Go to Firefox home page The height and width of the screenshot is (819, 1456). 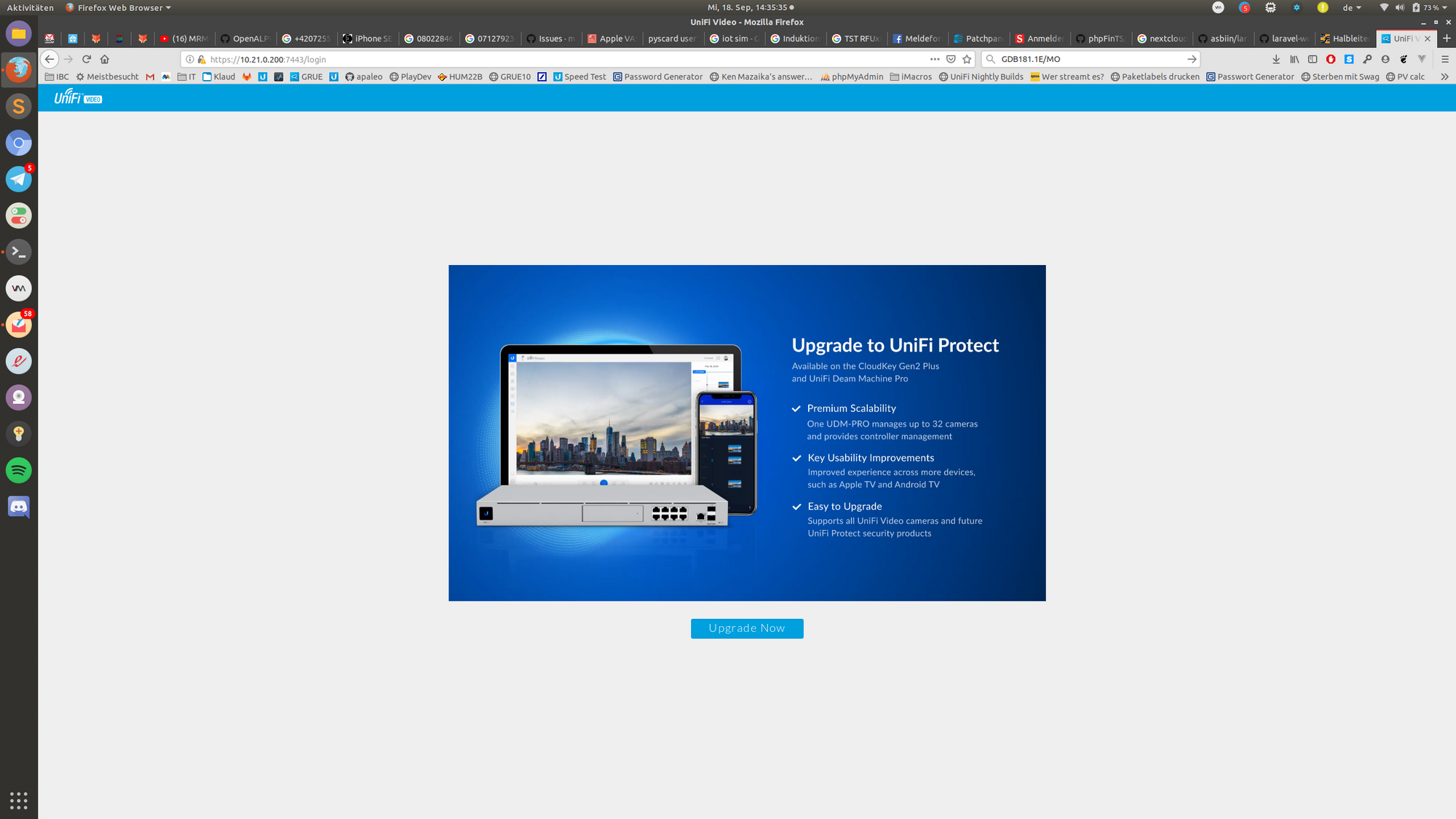coord(105,59)
